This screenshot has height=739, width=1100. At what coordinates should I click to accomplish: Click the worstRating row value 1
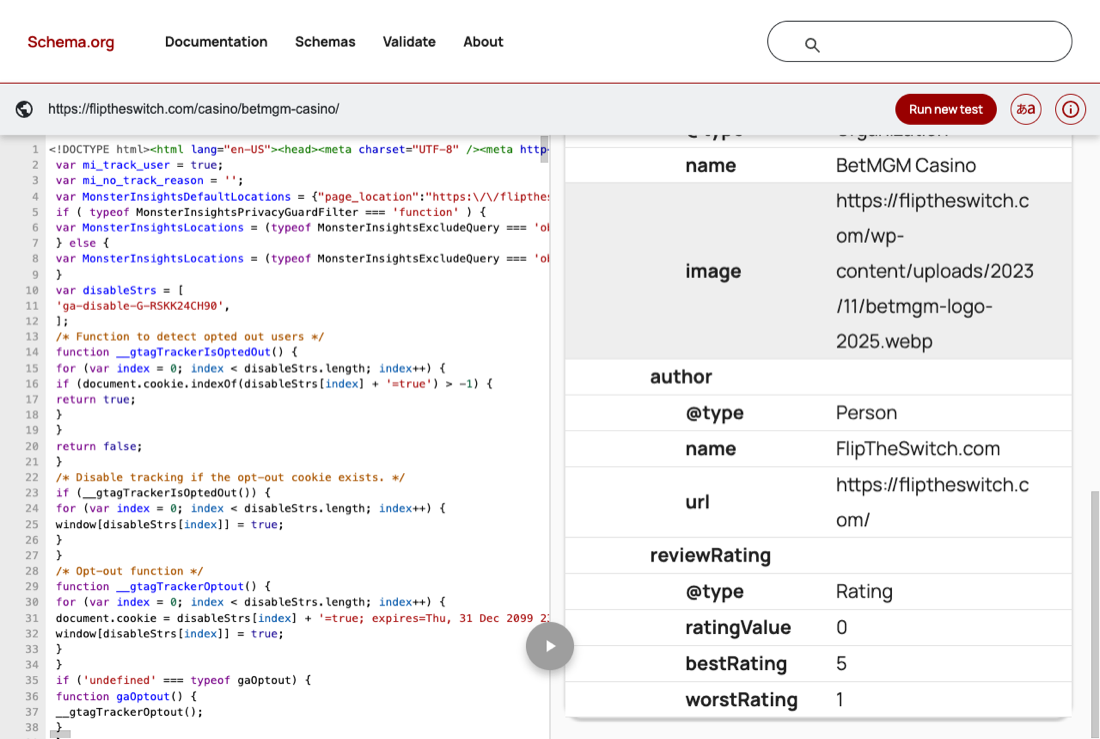840,700
